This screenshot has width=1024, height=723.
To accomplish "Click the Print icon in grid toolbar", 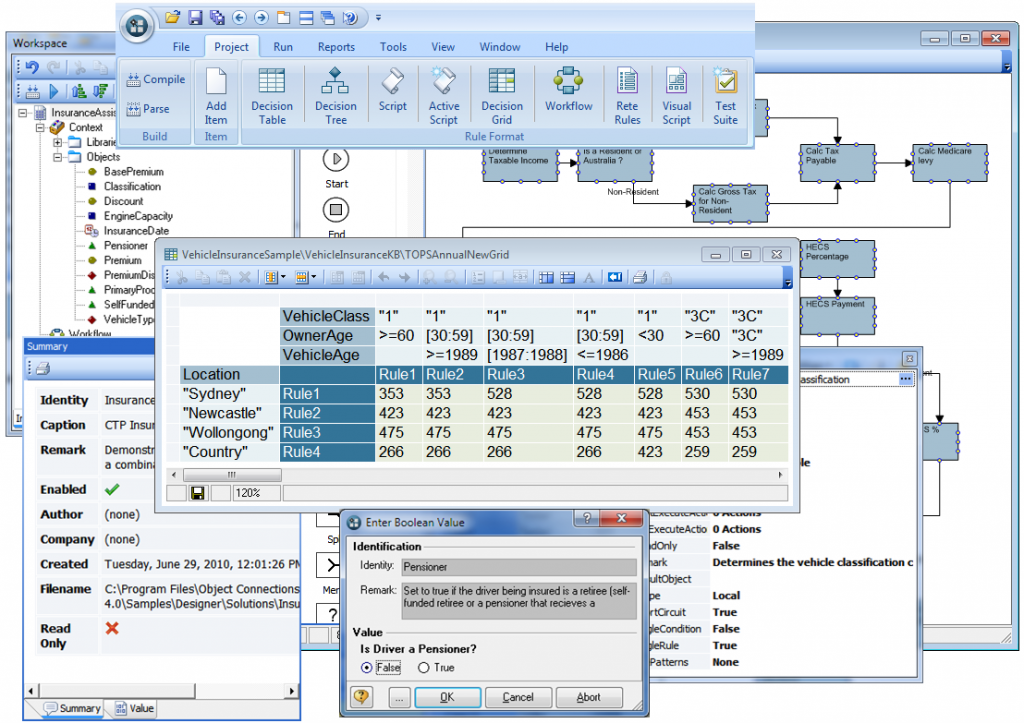I will point(639,278).
